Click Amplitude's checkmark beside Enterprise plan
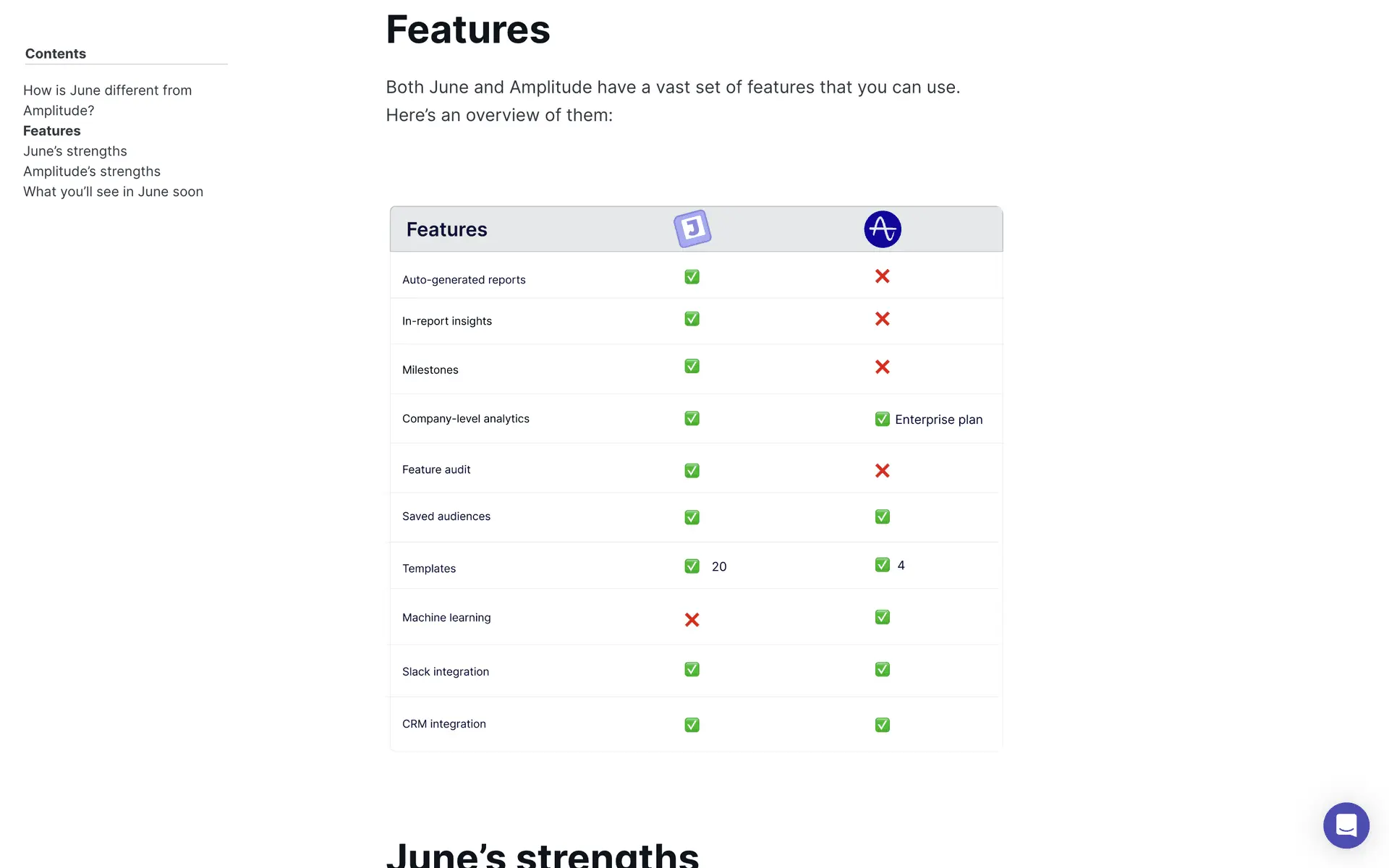Viewport: 1389px width, 868px height. (x=882, y=420)
